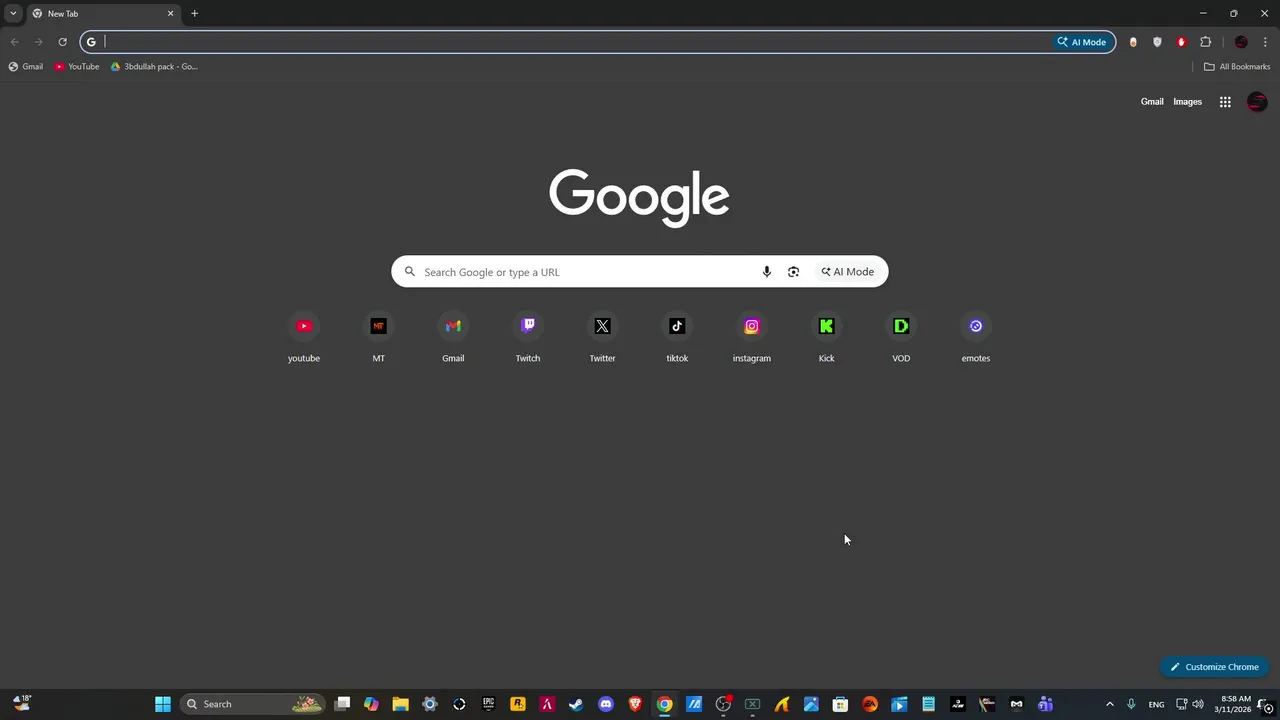Open the All Bookmarks folder
Viewport: 1280px width, 720px height.
(x=1237, y=67)
